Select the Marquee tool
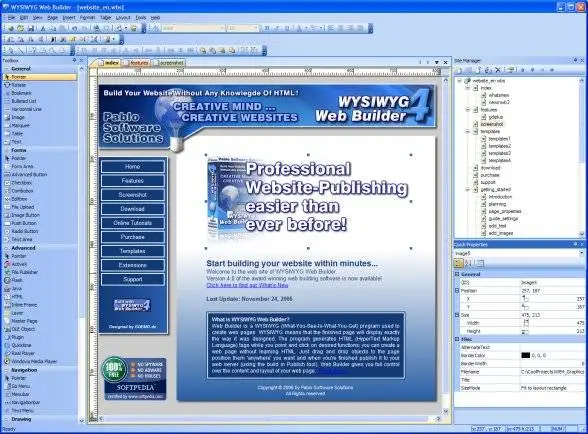This screenshot has width=588, height=434. [20, 126]
